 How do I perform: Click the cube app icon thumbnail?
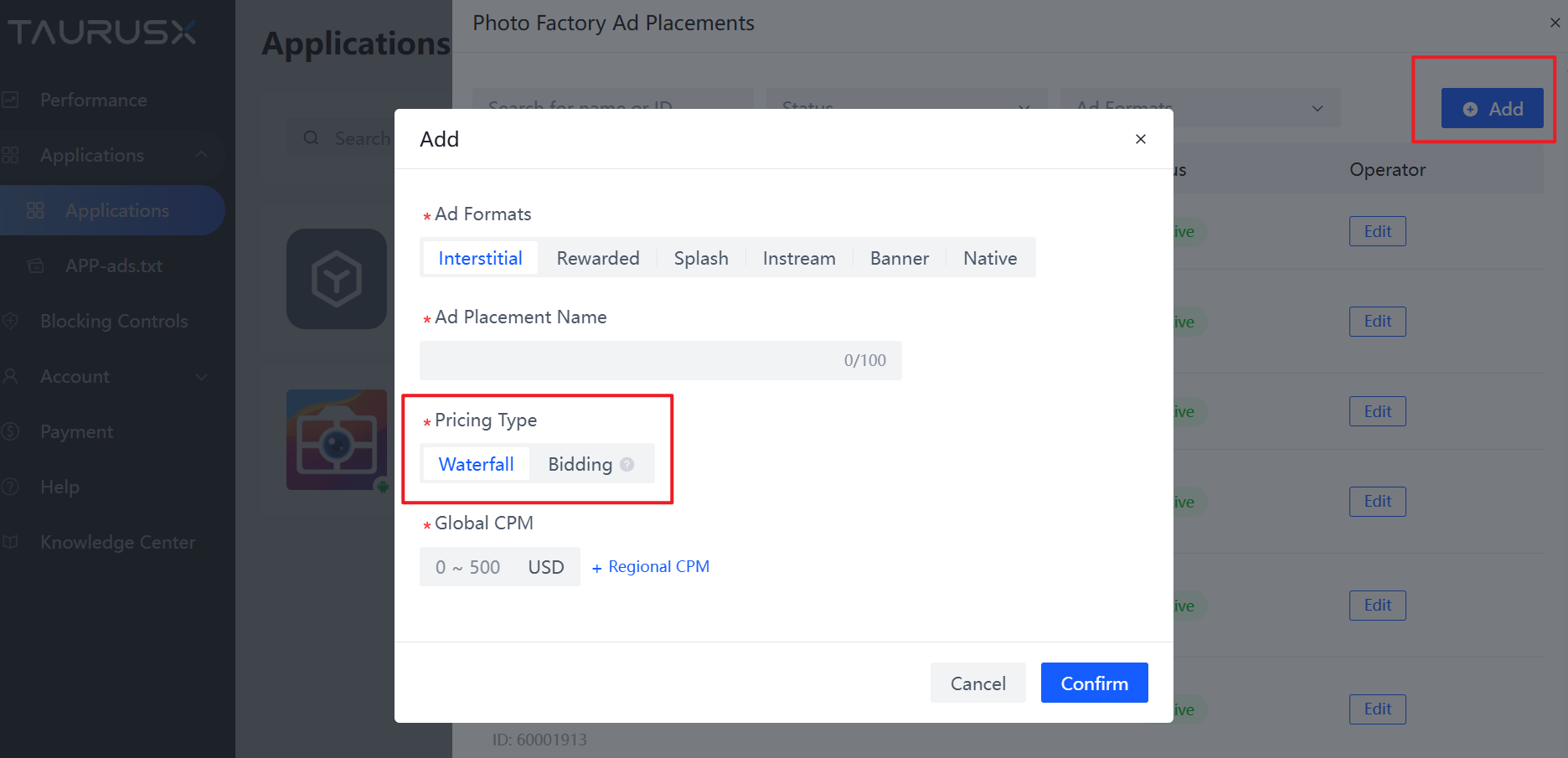point(337,278)
